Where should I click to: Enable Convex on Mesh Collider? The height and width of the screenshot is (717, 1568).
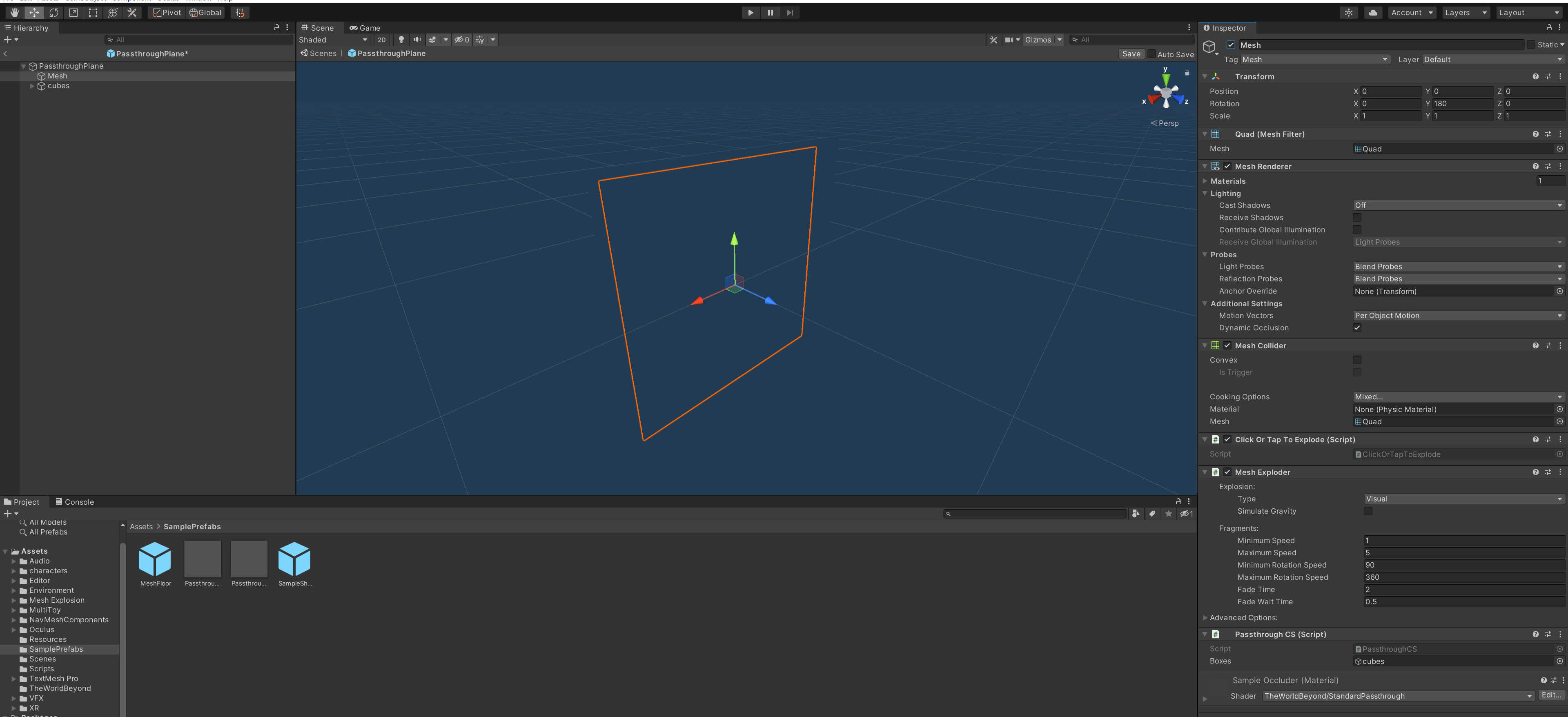pos(1357,360)
